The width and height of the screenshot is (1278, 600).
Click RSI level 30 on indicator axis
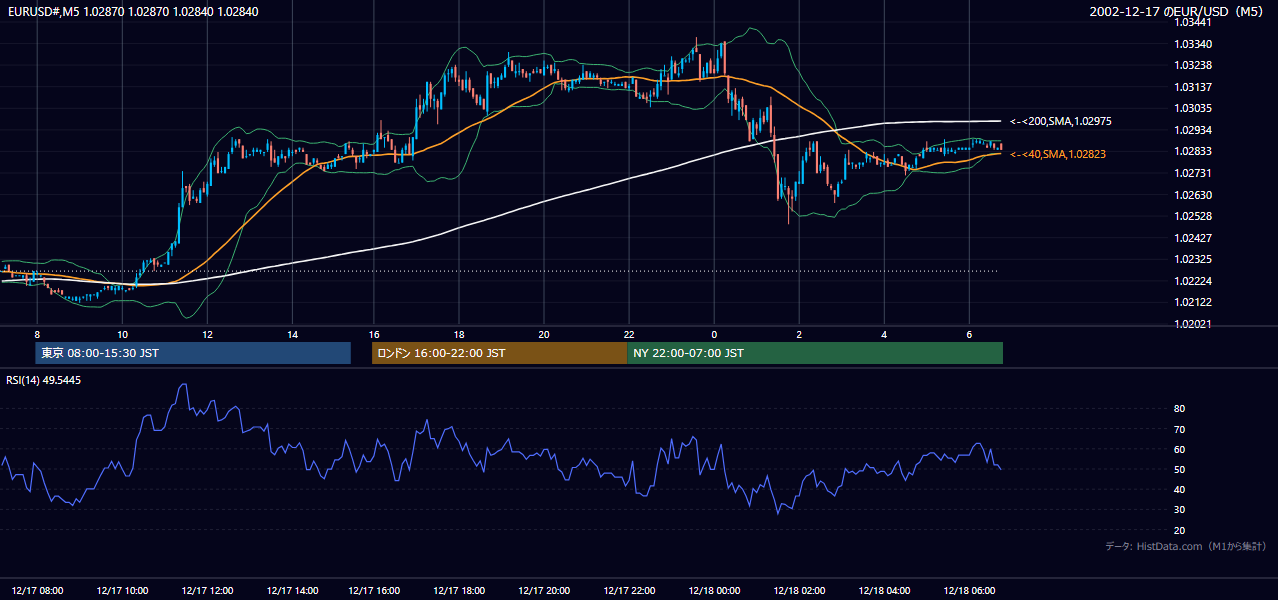point(1180,509)
